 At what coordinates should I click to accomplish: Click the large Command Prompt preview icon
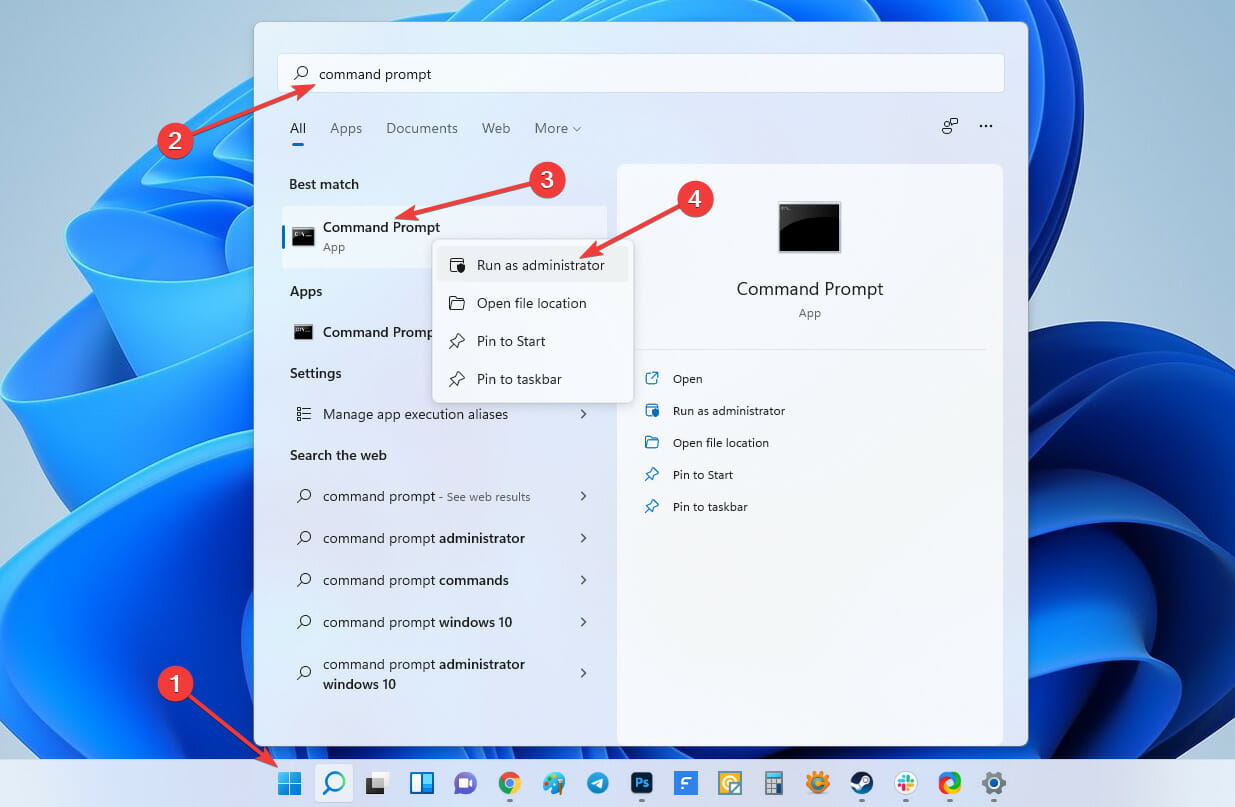tap(809, 227)
